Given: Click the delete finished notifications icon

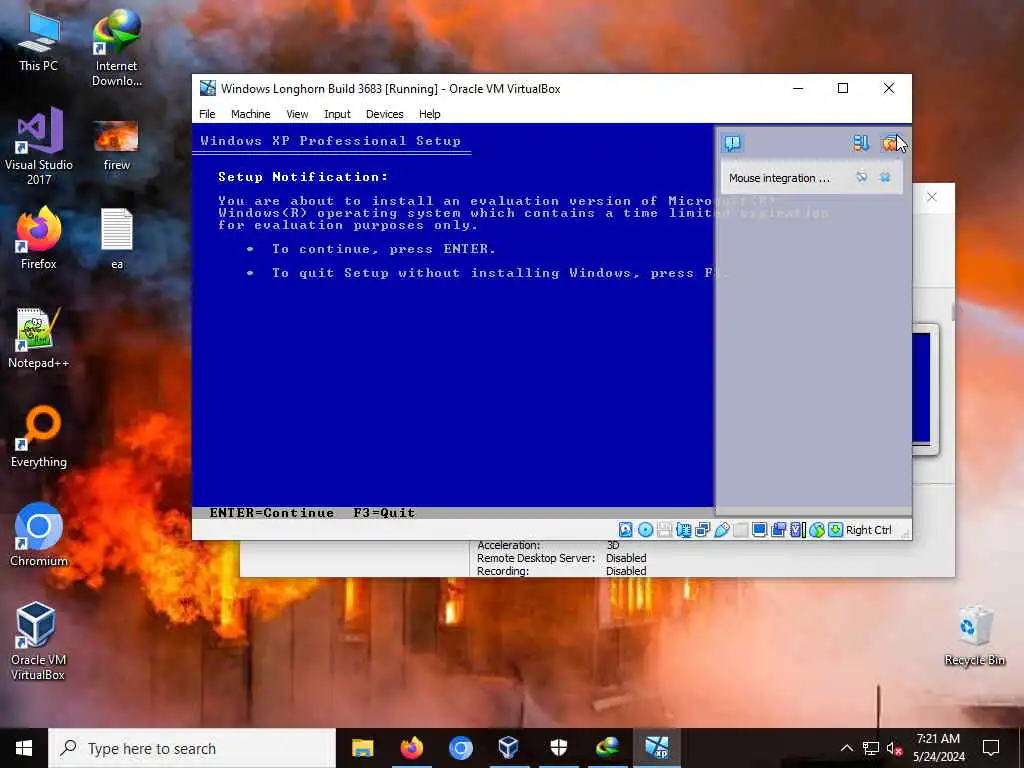Looking at the screenshot, I should [x=889, y=143].
